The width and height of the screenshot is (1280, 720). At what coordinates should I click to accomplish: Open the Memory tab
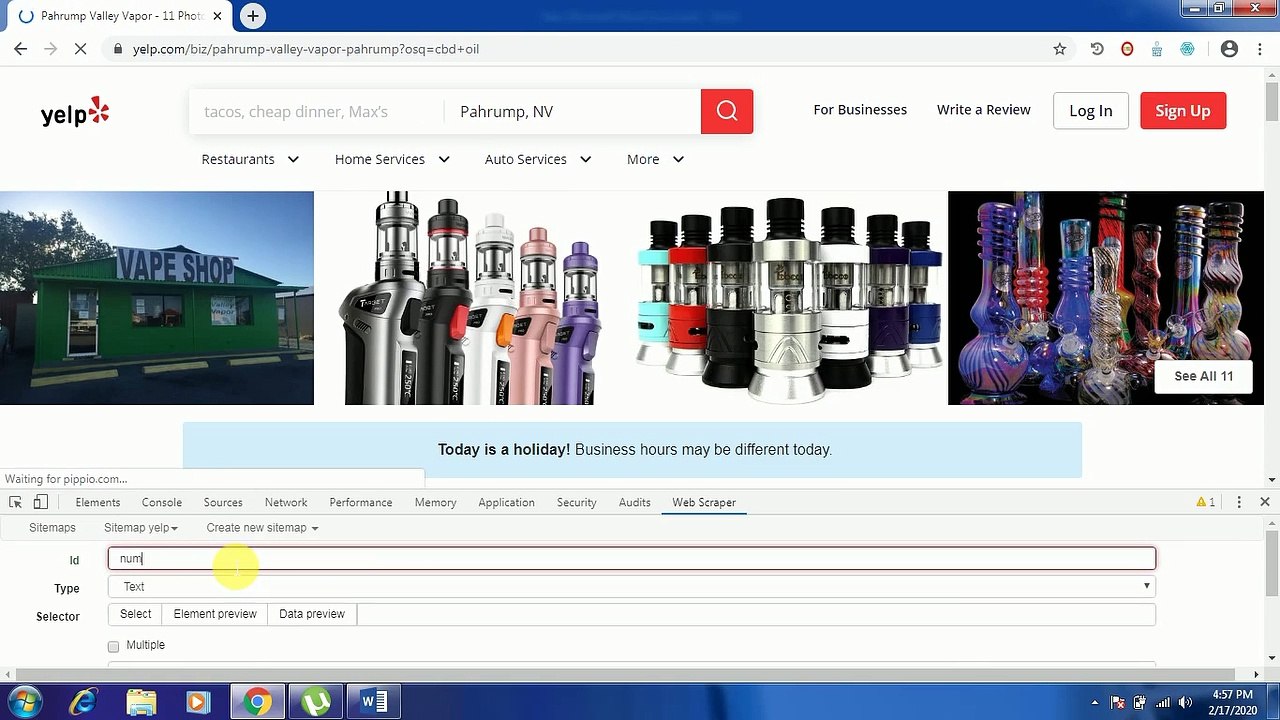pos(436,502)
